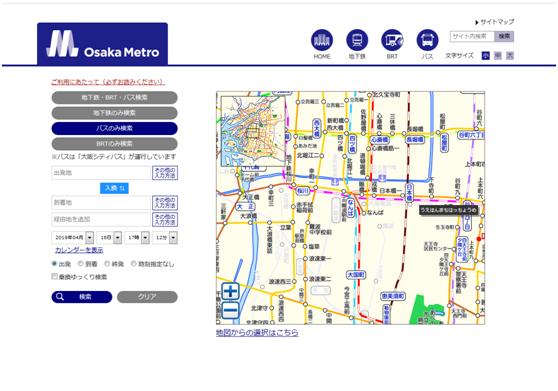This screenshot has width=558, height=391.
Task: Open the day dropdown showing 18日
Action: pos(109,237)
